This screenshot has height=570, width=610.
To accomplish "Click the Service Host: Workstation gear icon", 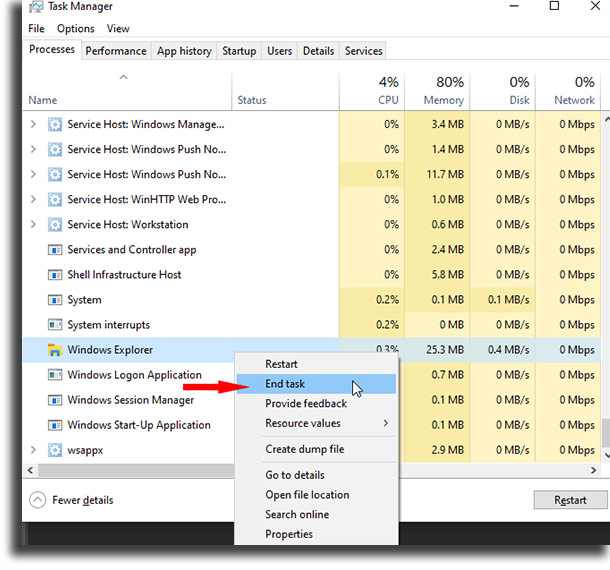I will pyautogui.click(x=55, y=224).
